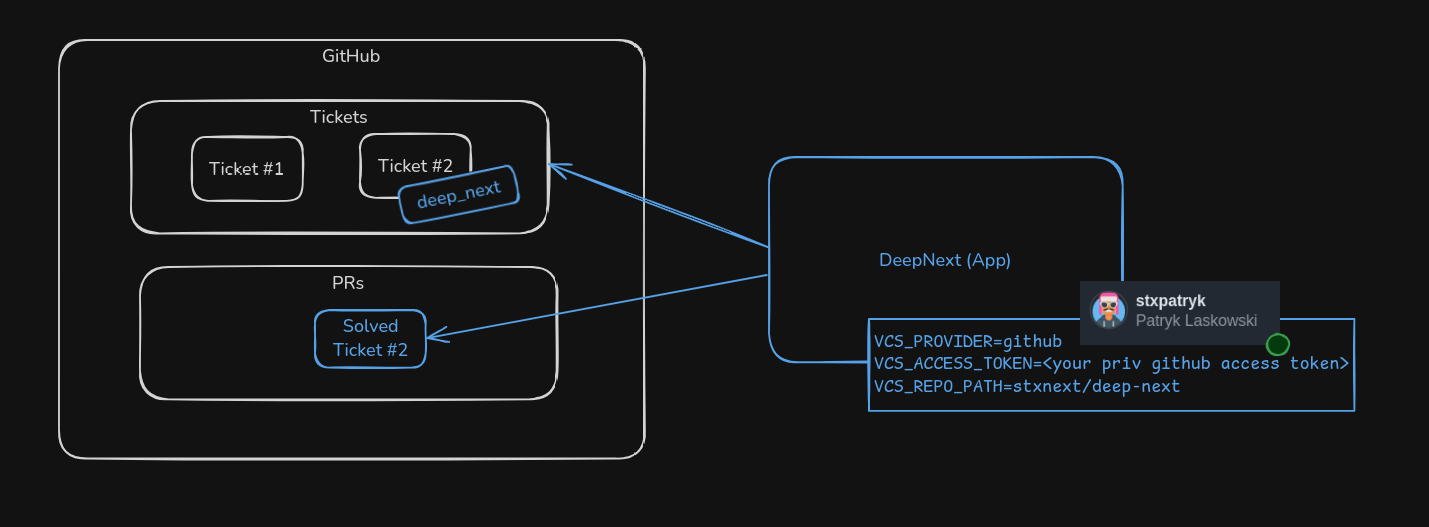Click 'VCS_REPO_PATH=stxnext/deep-next' line
Screen dimensions: 1429x527
click(1027, 386)
